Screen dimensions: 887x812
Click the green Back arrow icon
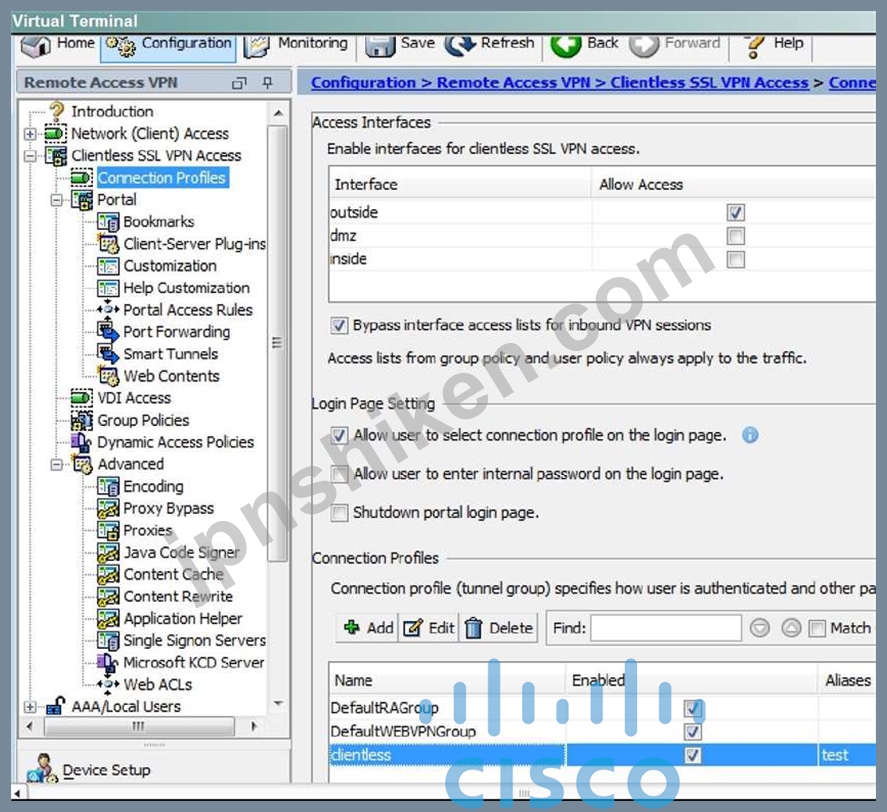tap(566, 46)
